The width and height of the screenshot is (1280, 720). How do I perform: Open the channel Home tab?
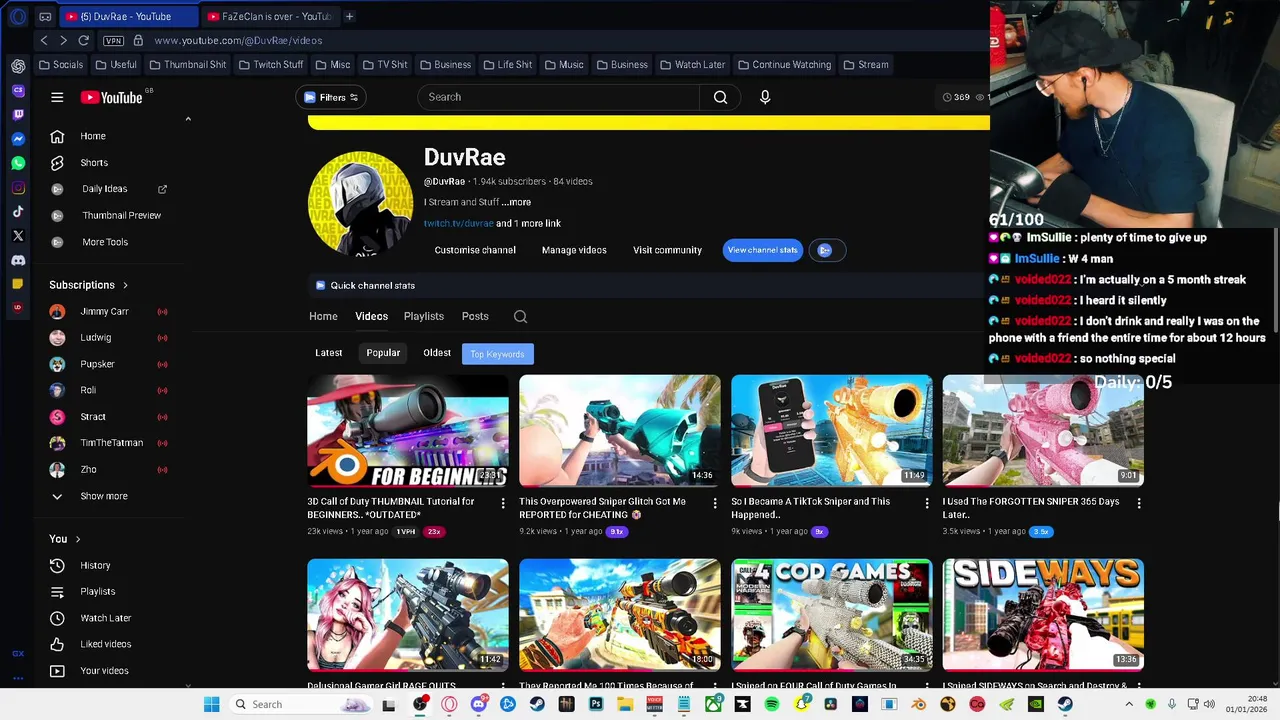(323, 316)
